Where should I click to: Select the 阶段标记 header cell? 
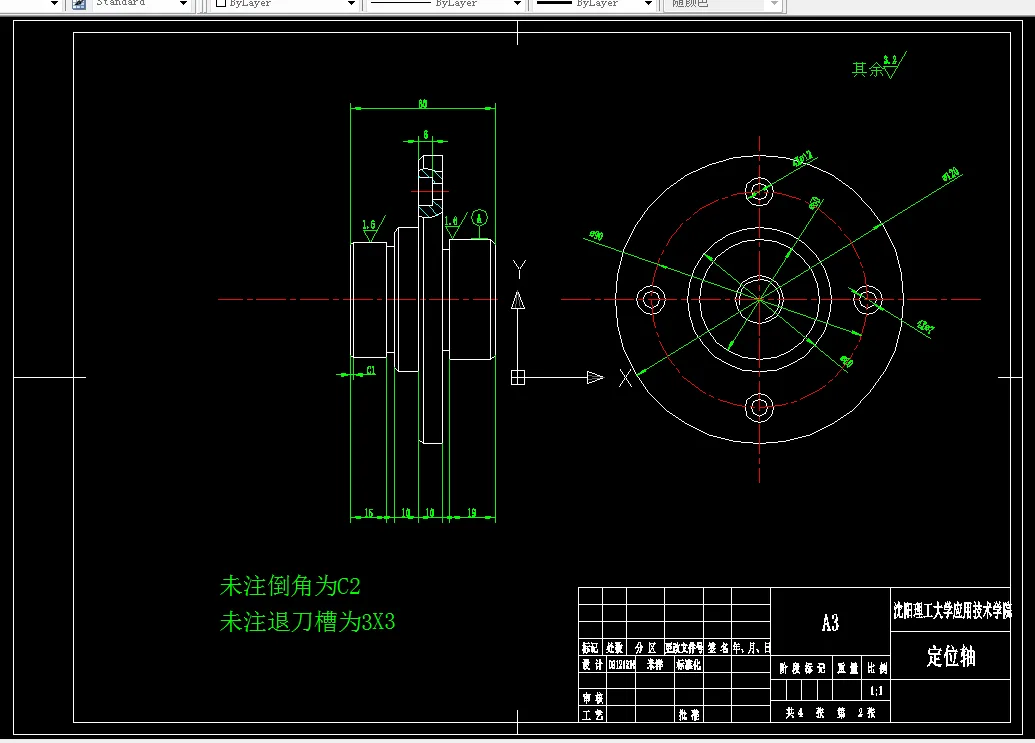[x=802, y=668]
